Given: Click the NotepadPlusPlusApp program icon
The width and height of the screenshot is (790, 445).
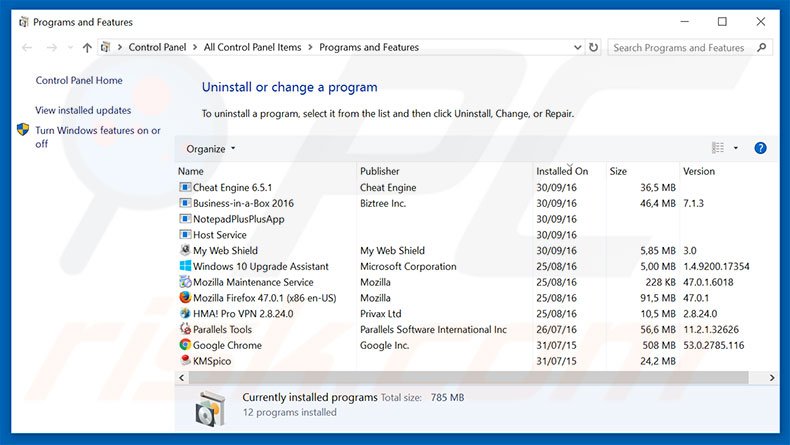Looking at the screenshot, I should click(185, 219).
